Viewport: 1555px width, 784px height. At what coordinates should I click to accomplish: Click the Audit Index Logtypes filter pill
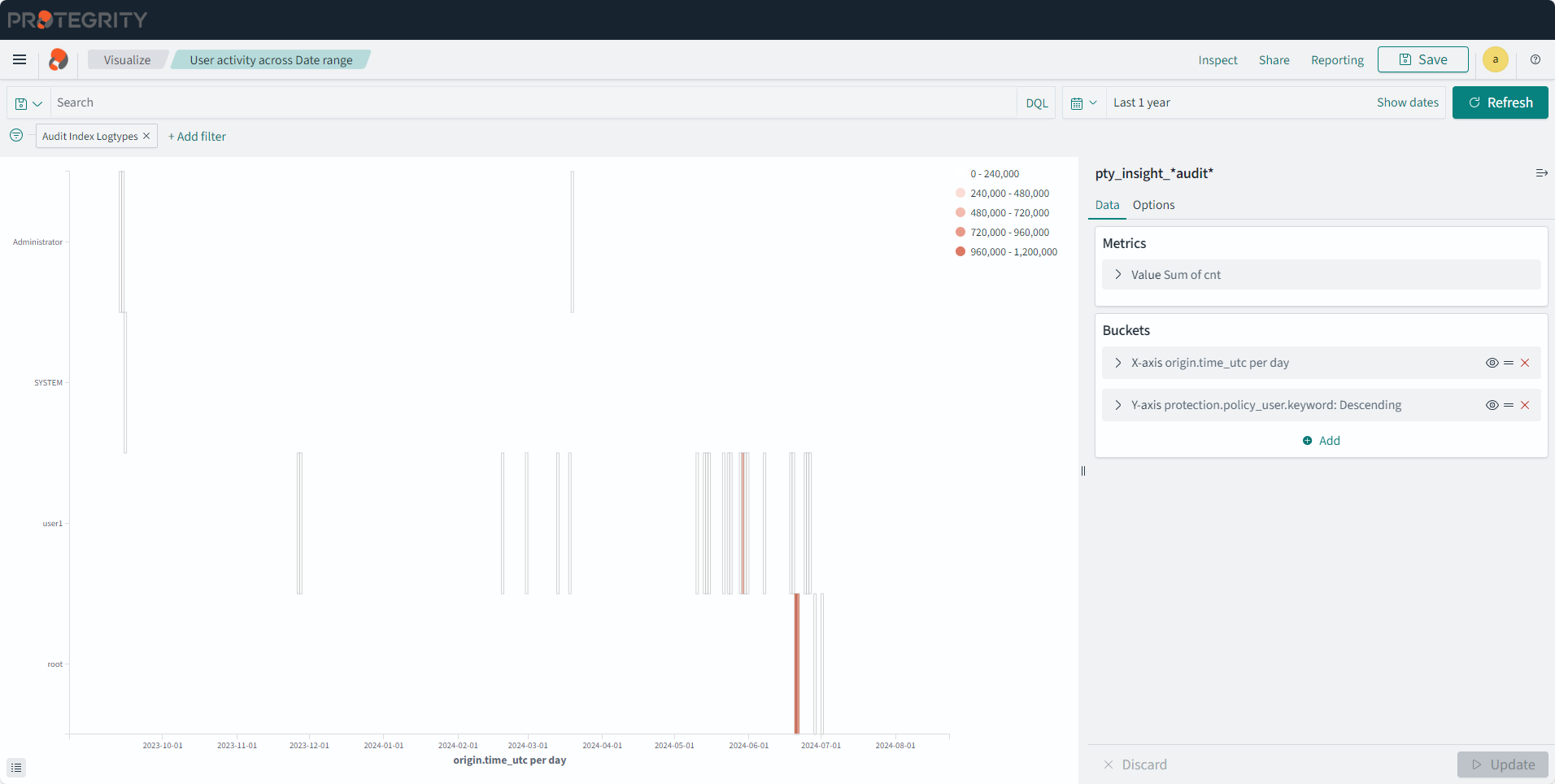pos(89,136)
